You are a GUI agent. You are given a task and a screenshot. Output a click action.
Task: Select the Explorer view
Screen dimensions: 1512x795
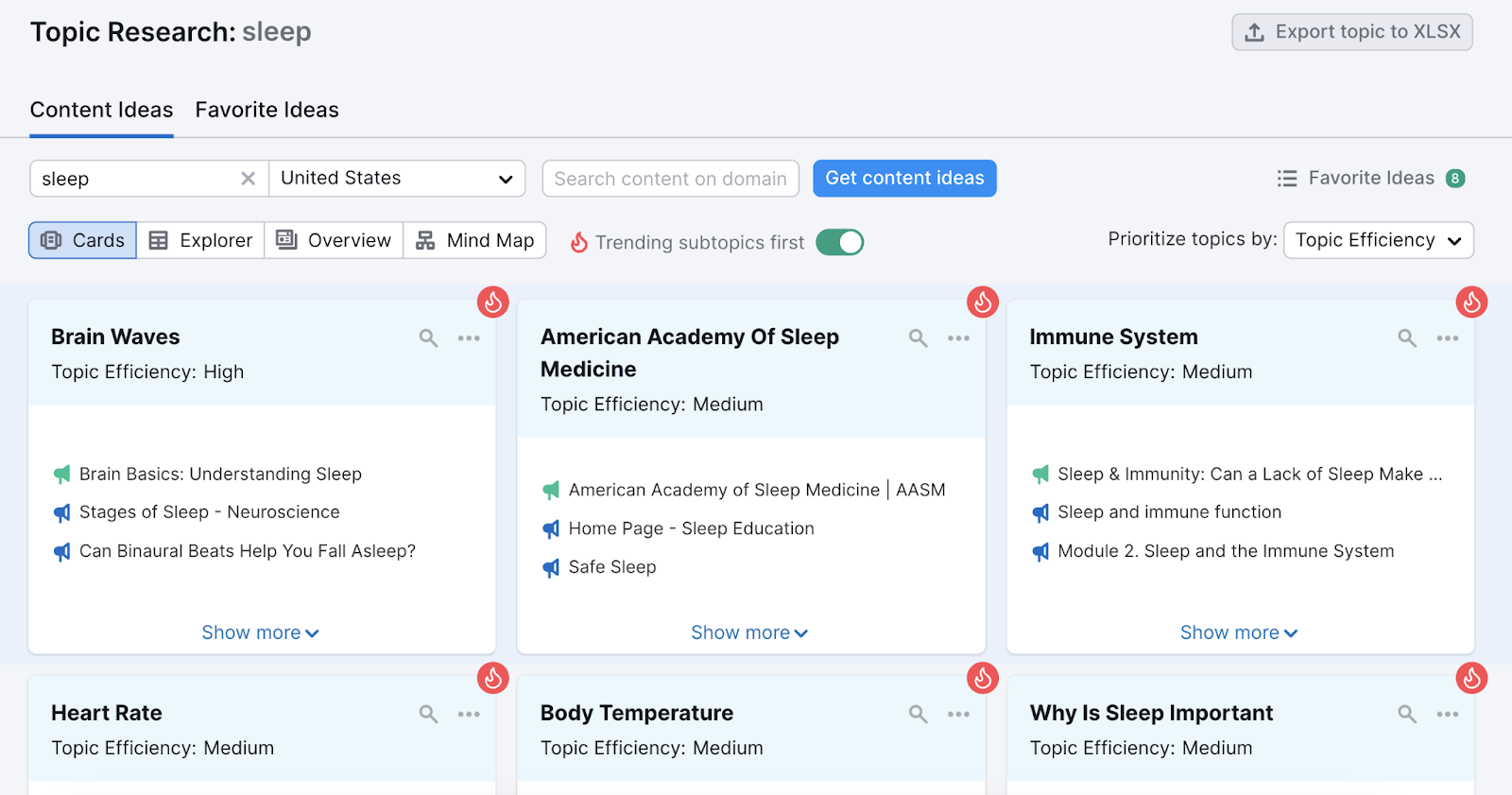(200, 241)
